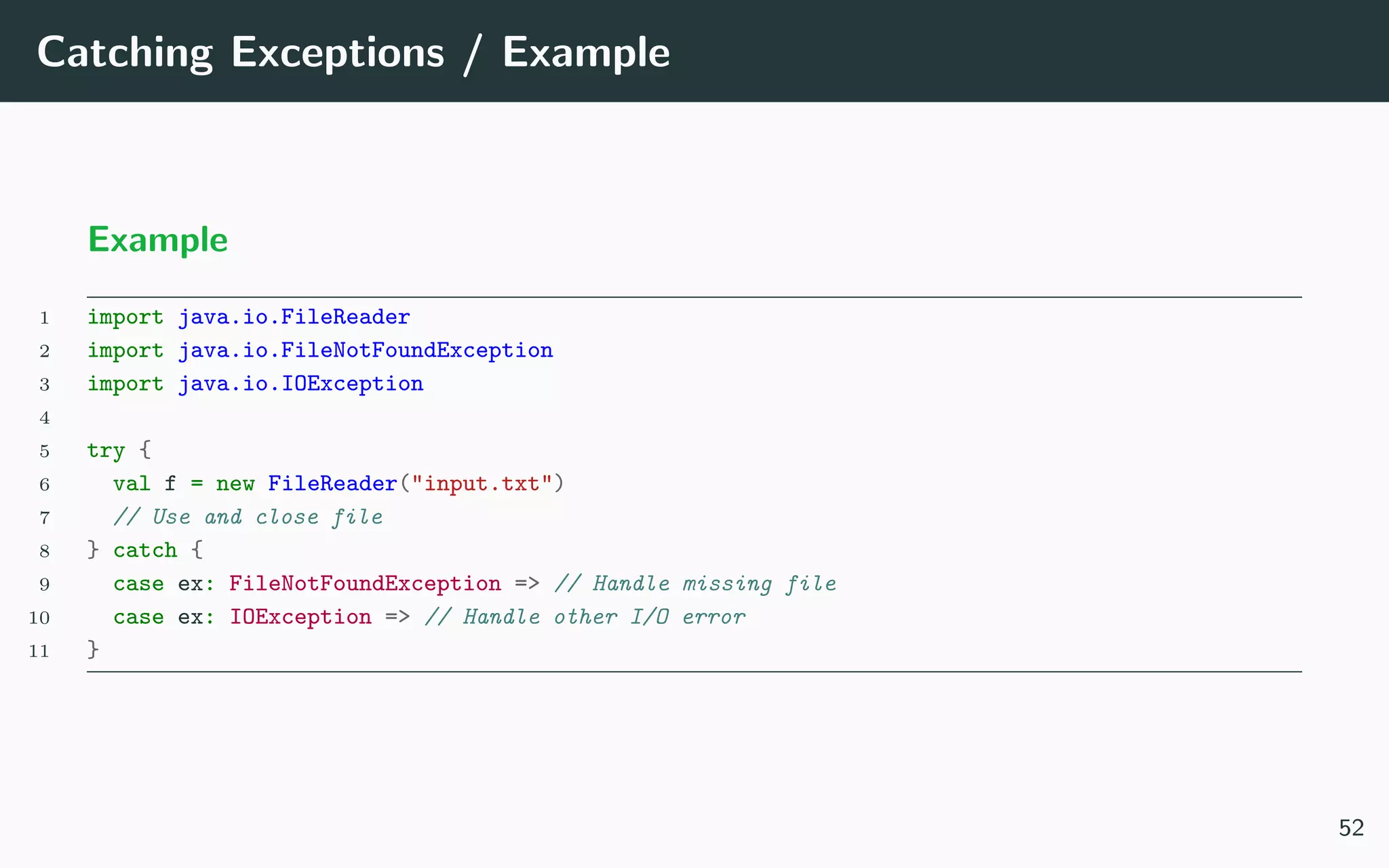Click the 'try' keyword on line 5
Viewport: 1389px width, 868px height.
click(106, 451)
